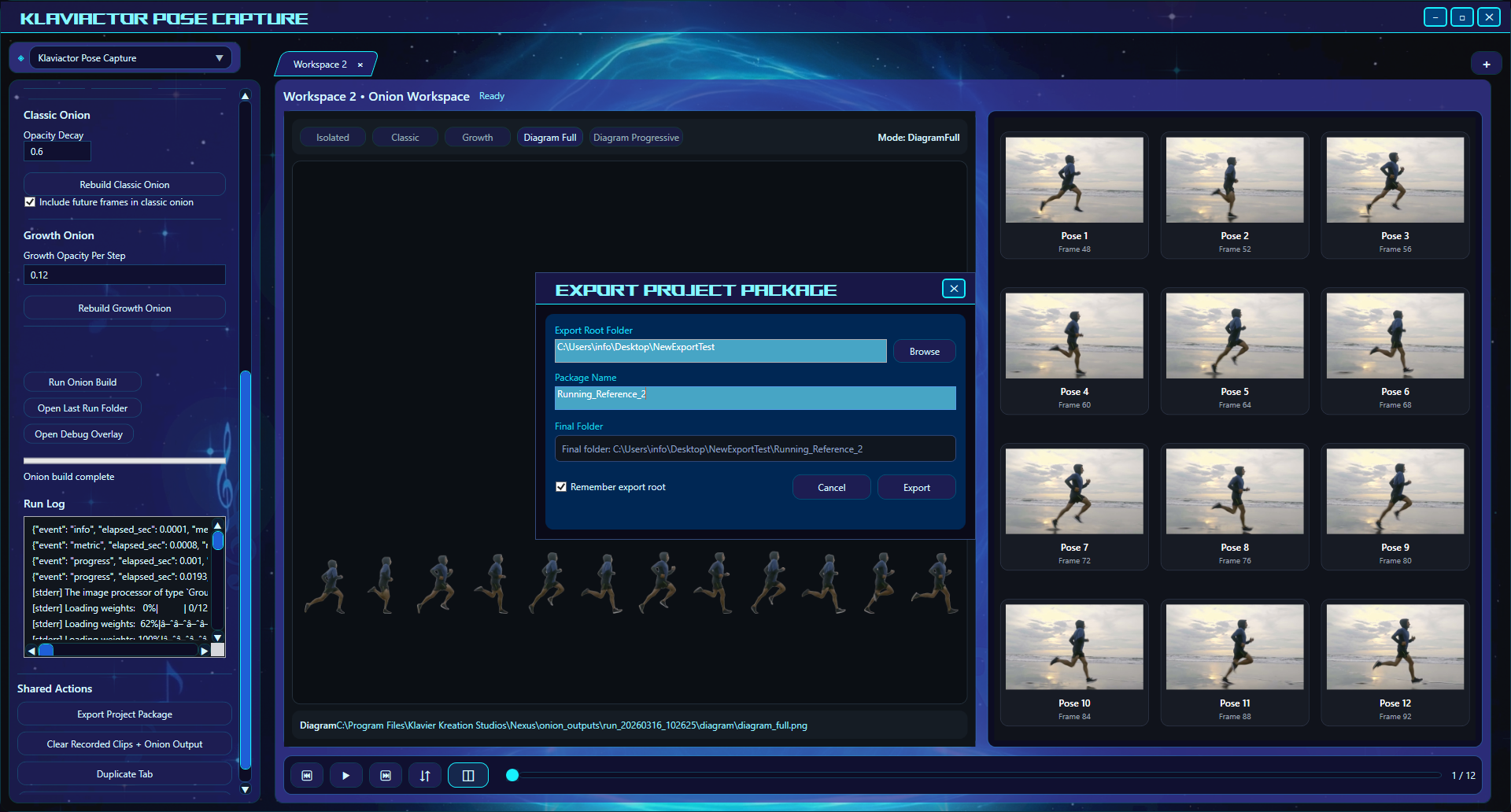Toggle the reverse playback order icon
The width and height of the screenshot is (1511, 812).
[x=425, y=775]
